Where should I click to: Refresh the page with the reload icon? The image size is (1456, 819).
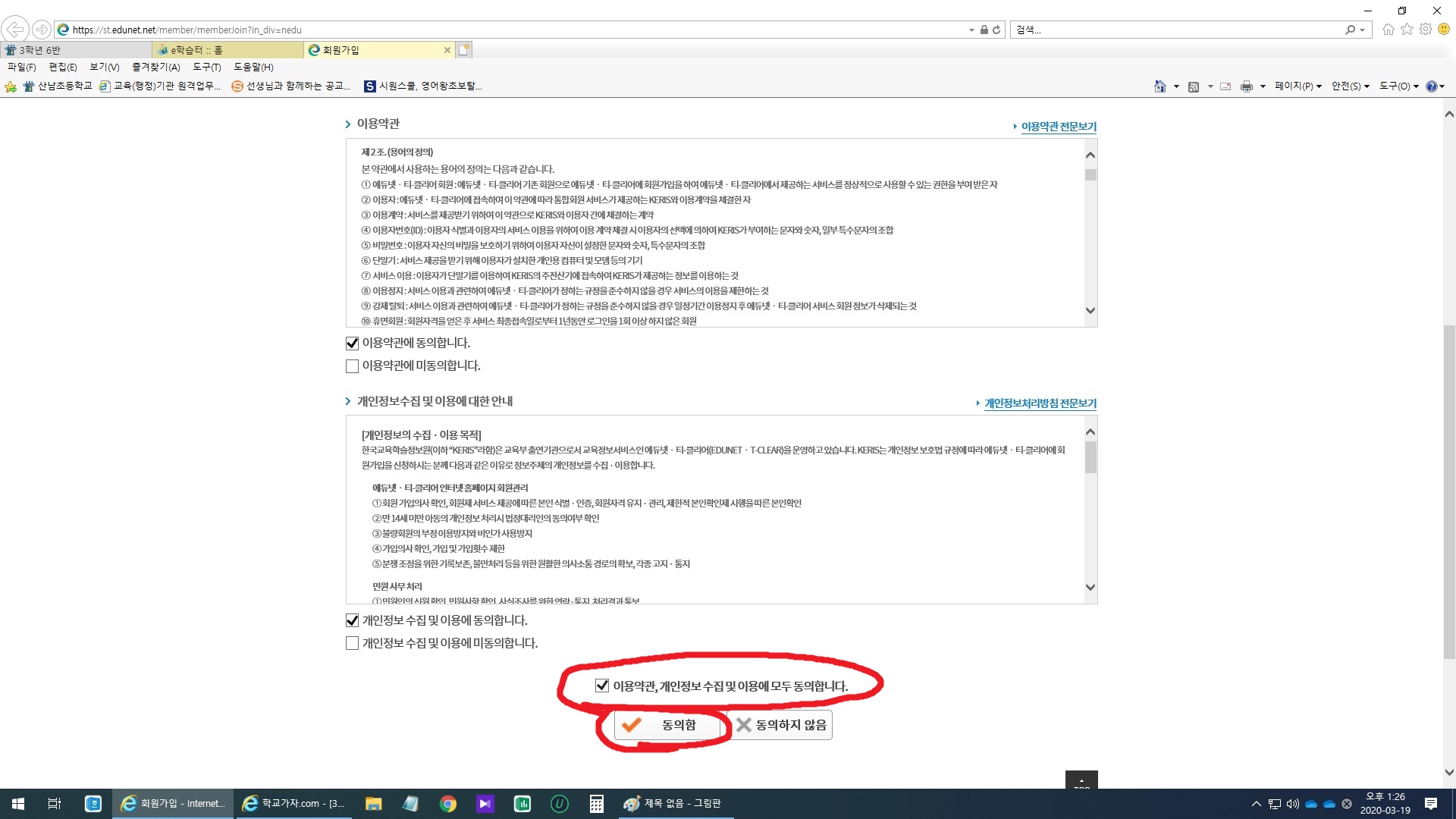(x=996, y=30)
